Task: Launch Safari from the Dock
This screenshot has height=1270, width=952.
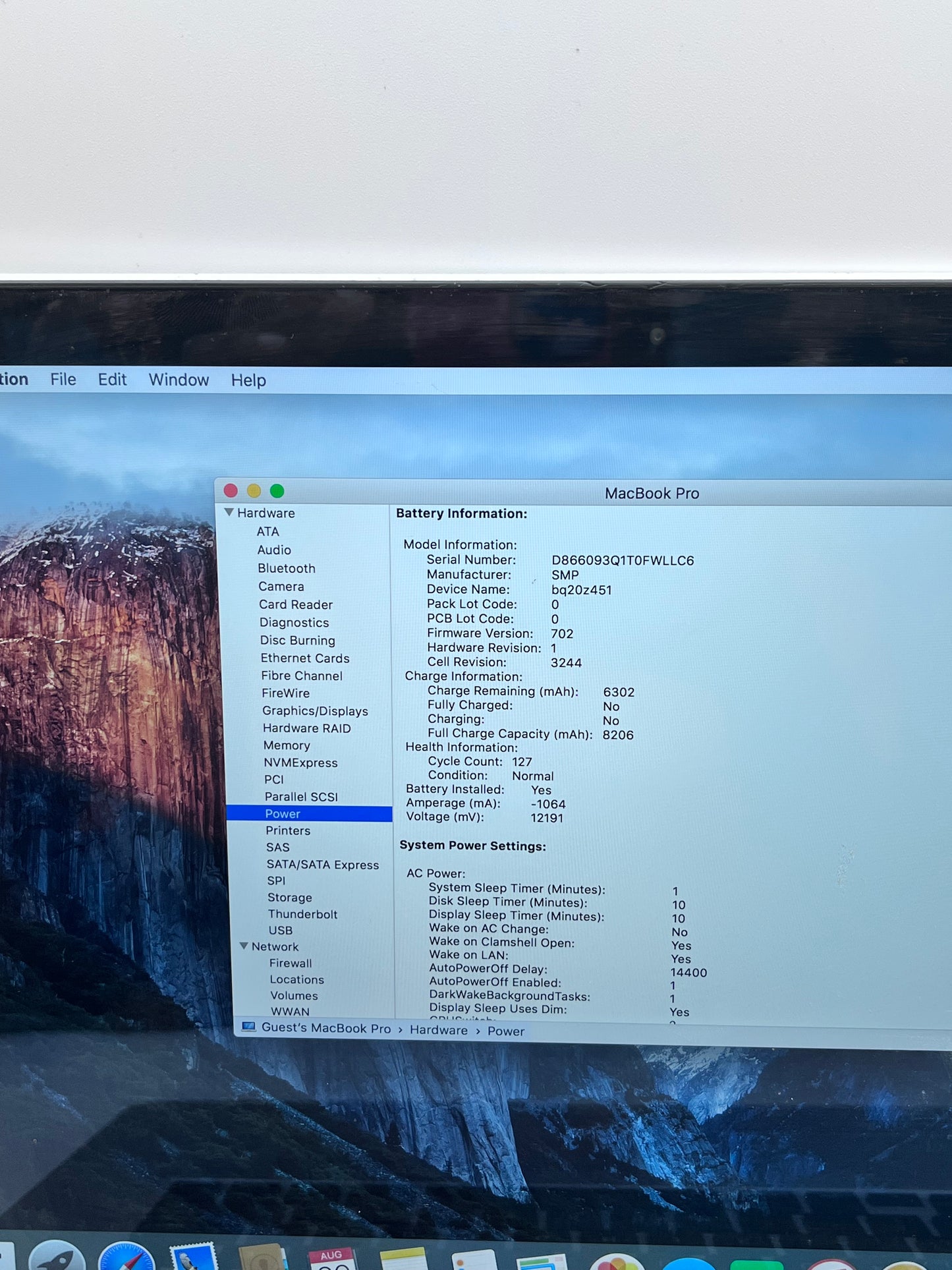Action: pos(126,1256)
